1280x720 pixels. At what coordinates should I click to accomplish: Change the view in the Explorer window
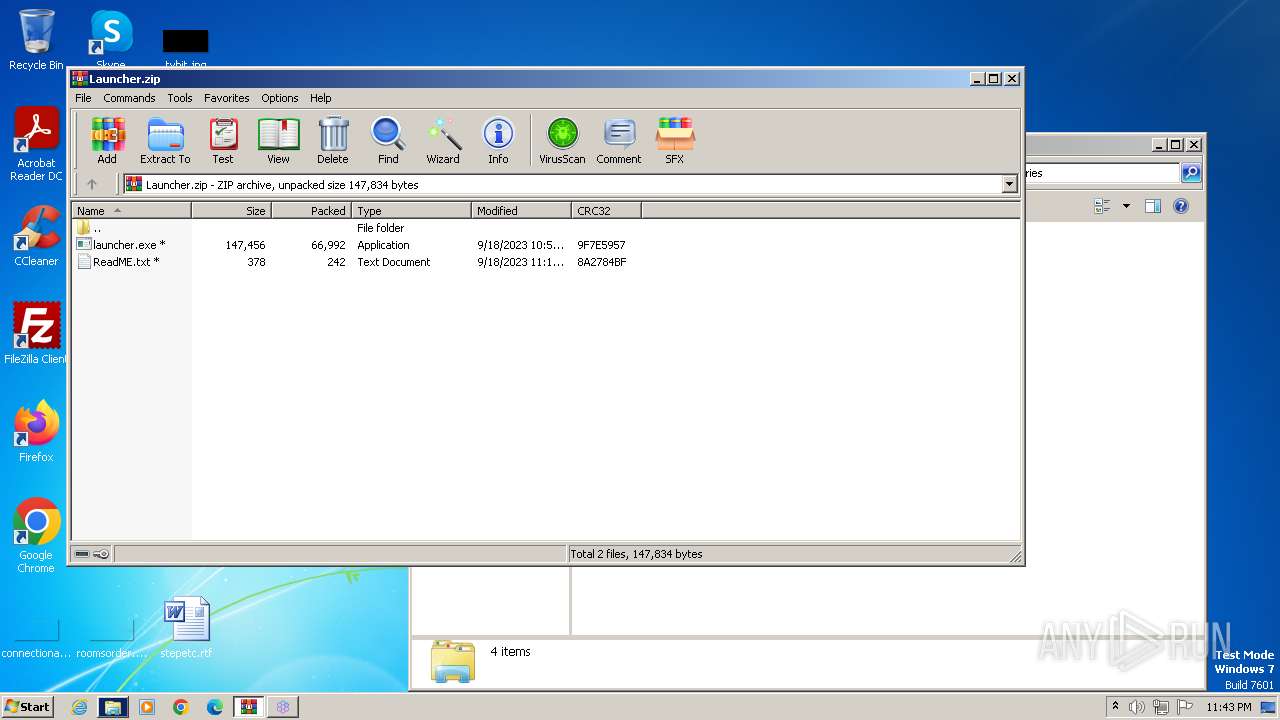click(x=1102, y=206)
